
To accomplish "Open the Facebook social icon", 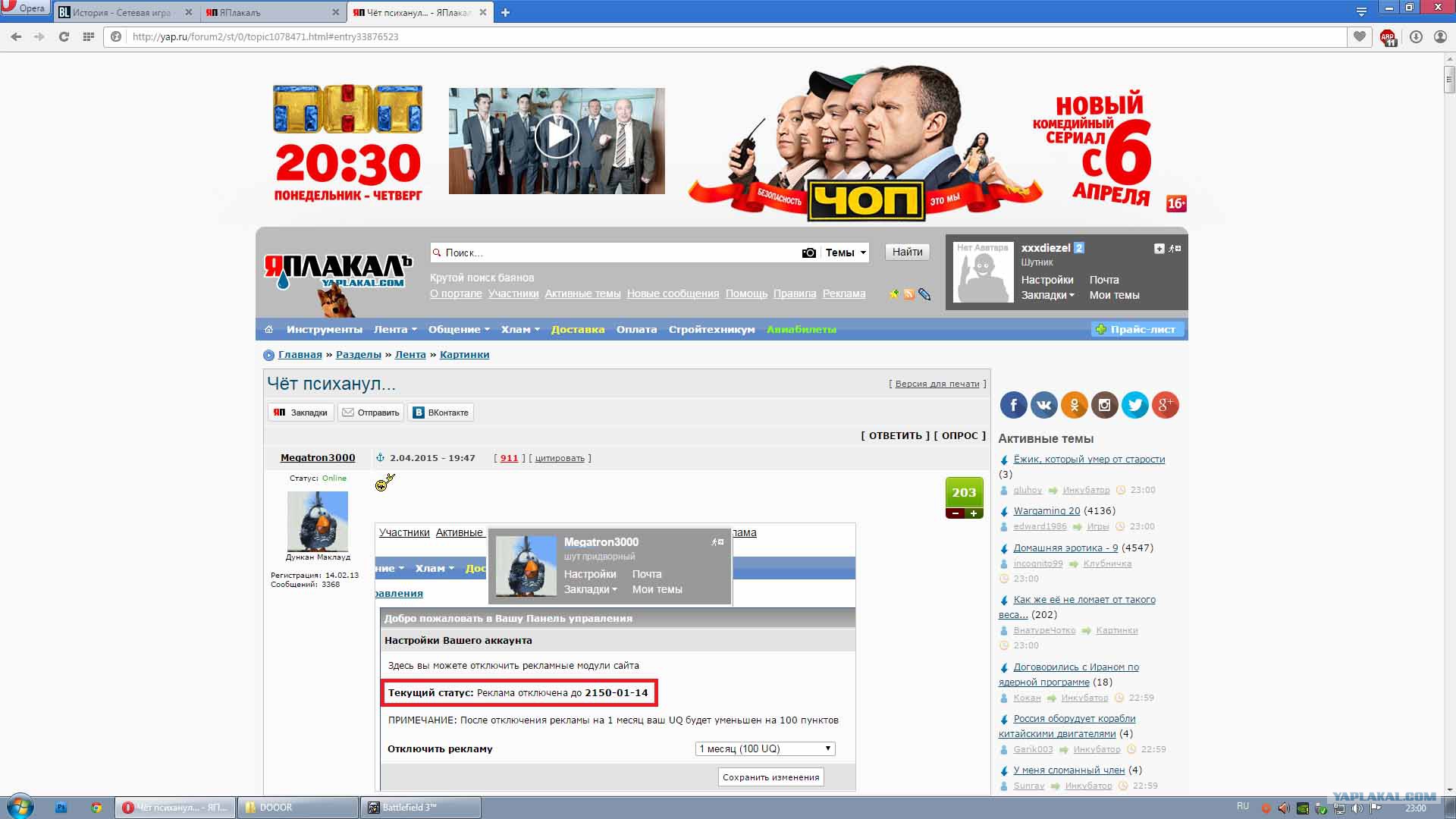I will click(x=1013, y=405).
